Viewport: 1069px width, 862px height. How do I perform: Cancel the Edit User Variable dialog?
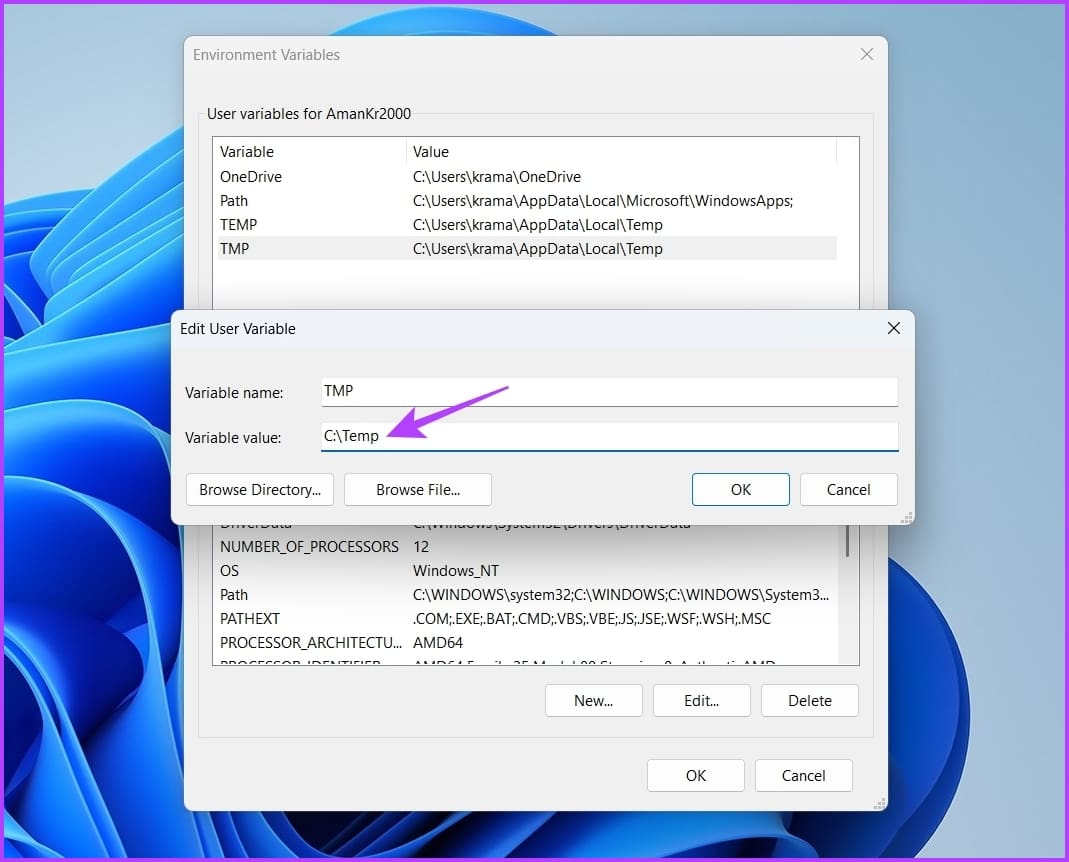[848, 490]
